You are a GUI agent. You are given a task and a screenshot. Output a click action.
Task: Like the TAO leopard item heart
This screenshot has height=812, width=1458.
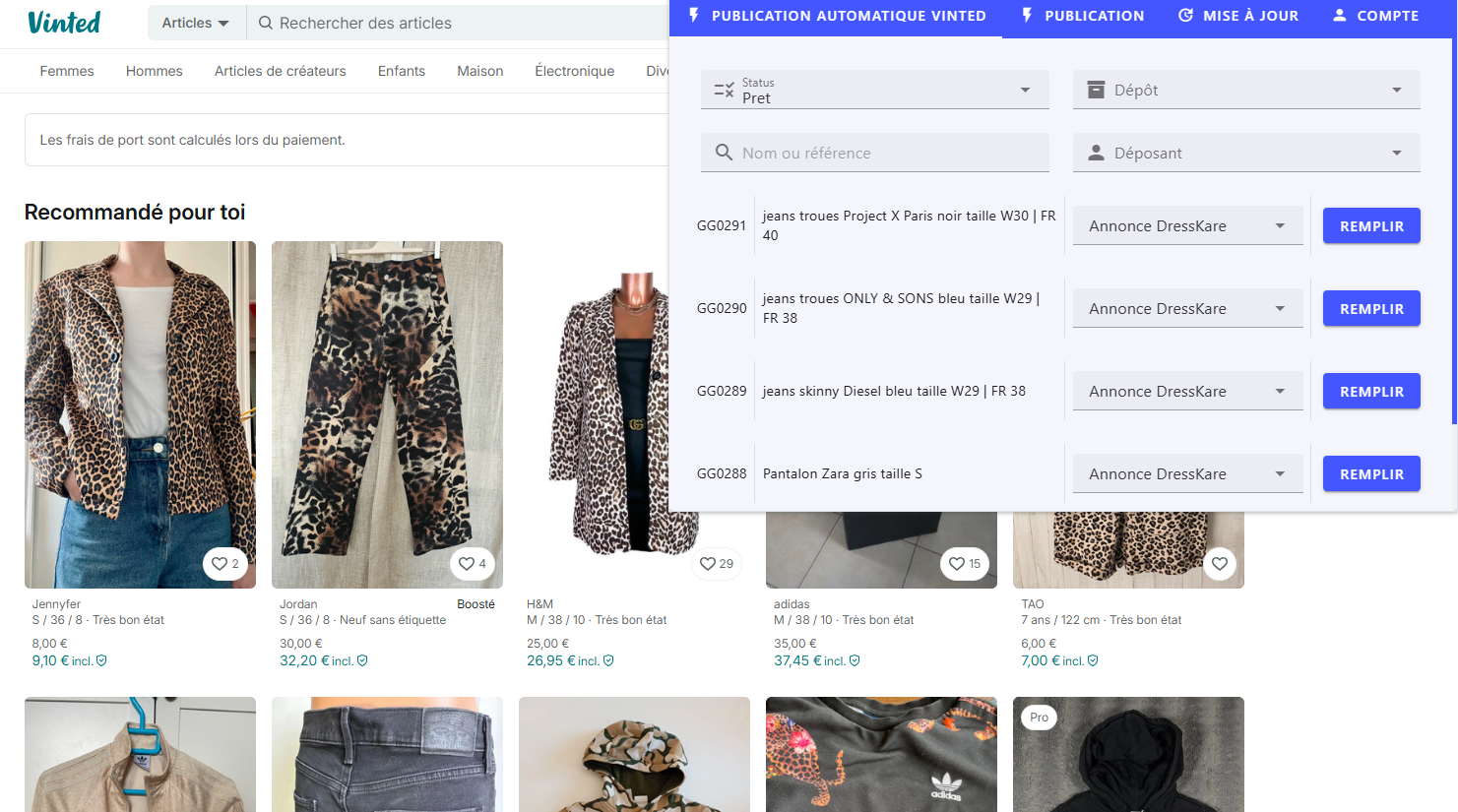tap(1220, 564)
